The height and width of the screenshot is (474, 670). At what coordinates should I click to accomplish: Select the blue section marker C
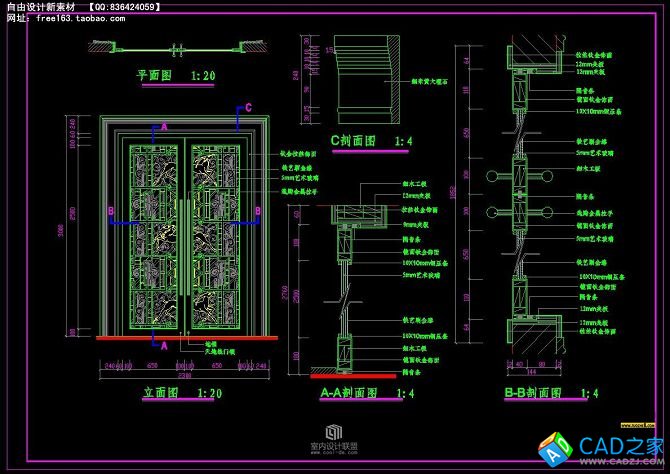click(249, 108)
